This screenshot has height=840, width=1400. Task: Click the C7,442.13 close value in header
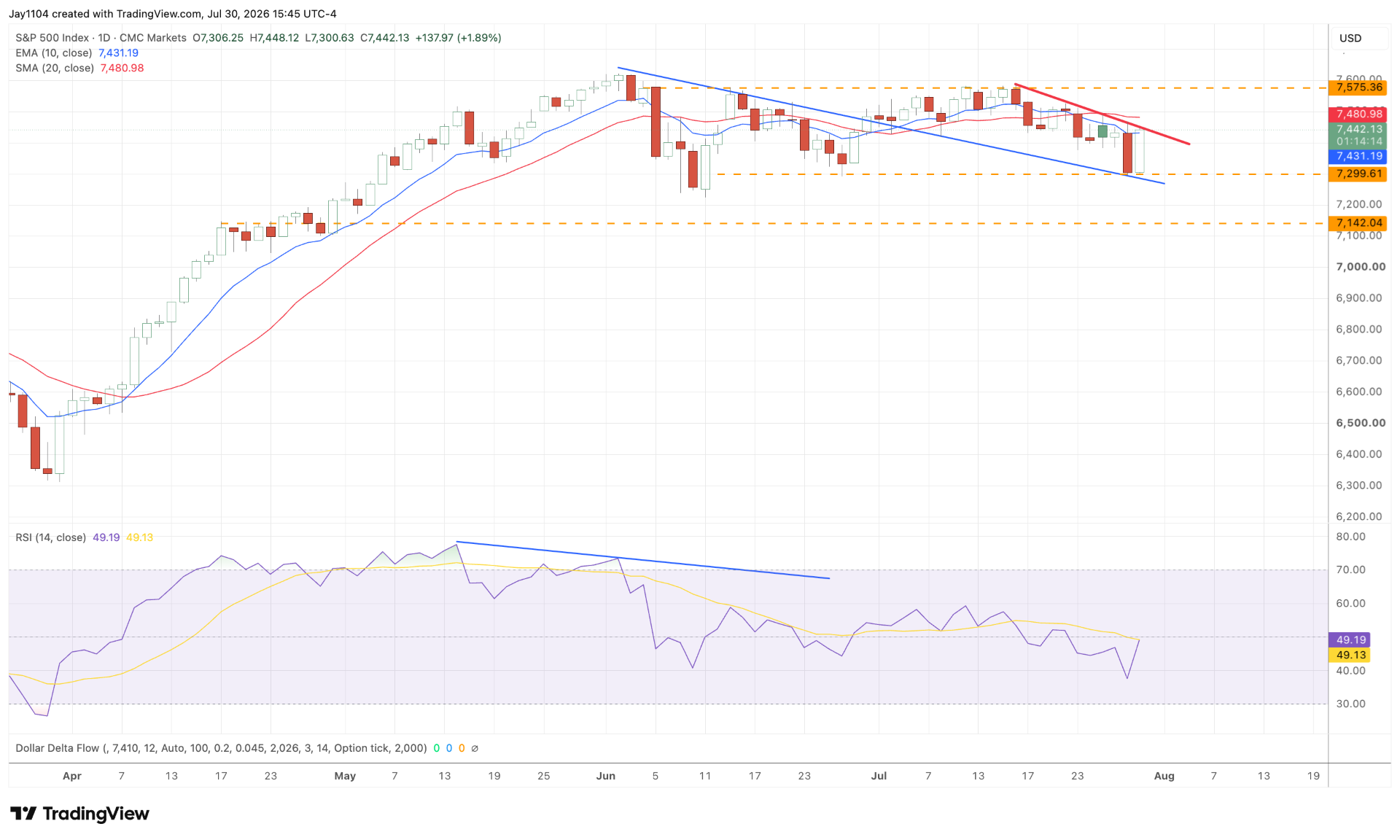pyautogui.click(x=385, y=38)
